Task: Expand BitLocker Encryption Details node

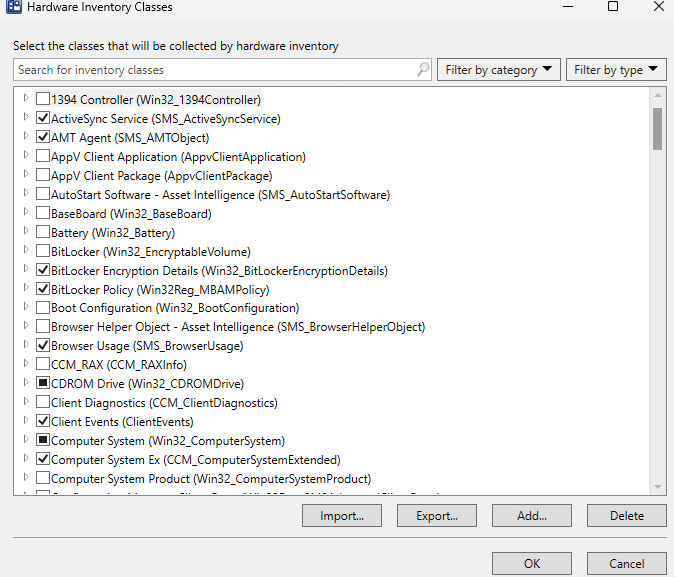Action: point(26,268)
